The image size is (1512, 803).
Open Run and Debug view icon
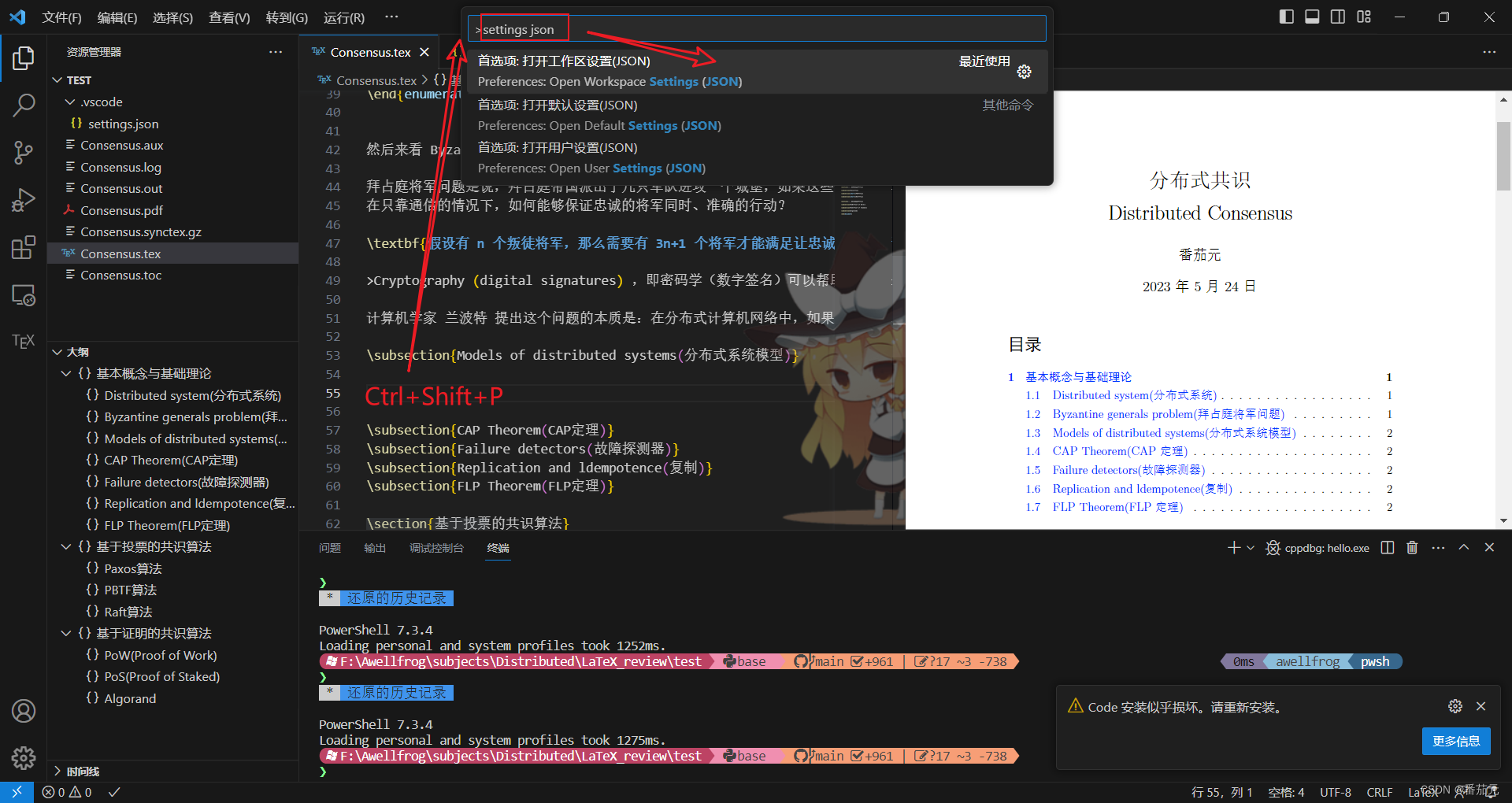click(24, 200)
